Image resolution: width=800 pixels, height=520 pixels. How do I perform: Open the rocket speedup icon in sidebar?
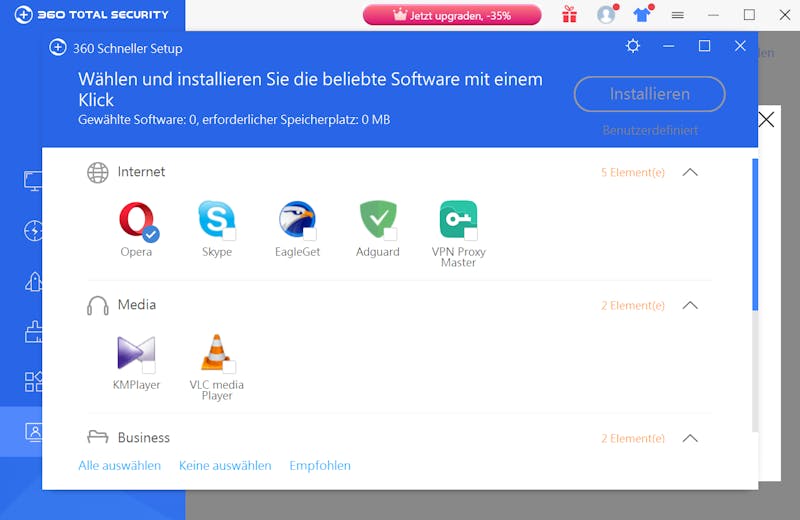[33, 281]
